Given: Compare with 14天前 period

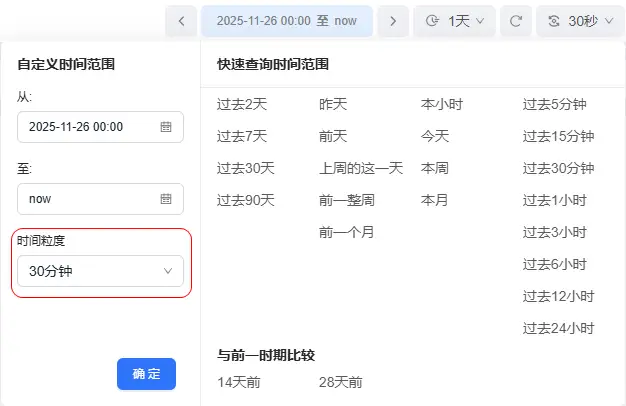Looking at the screenshot, I should coord(239,382).
